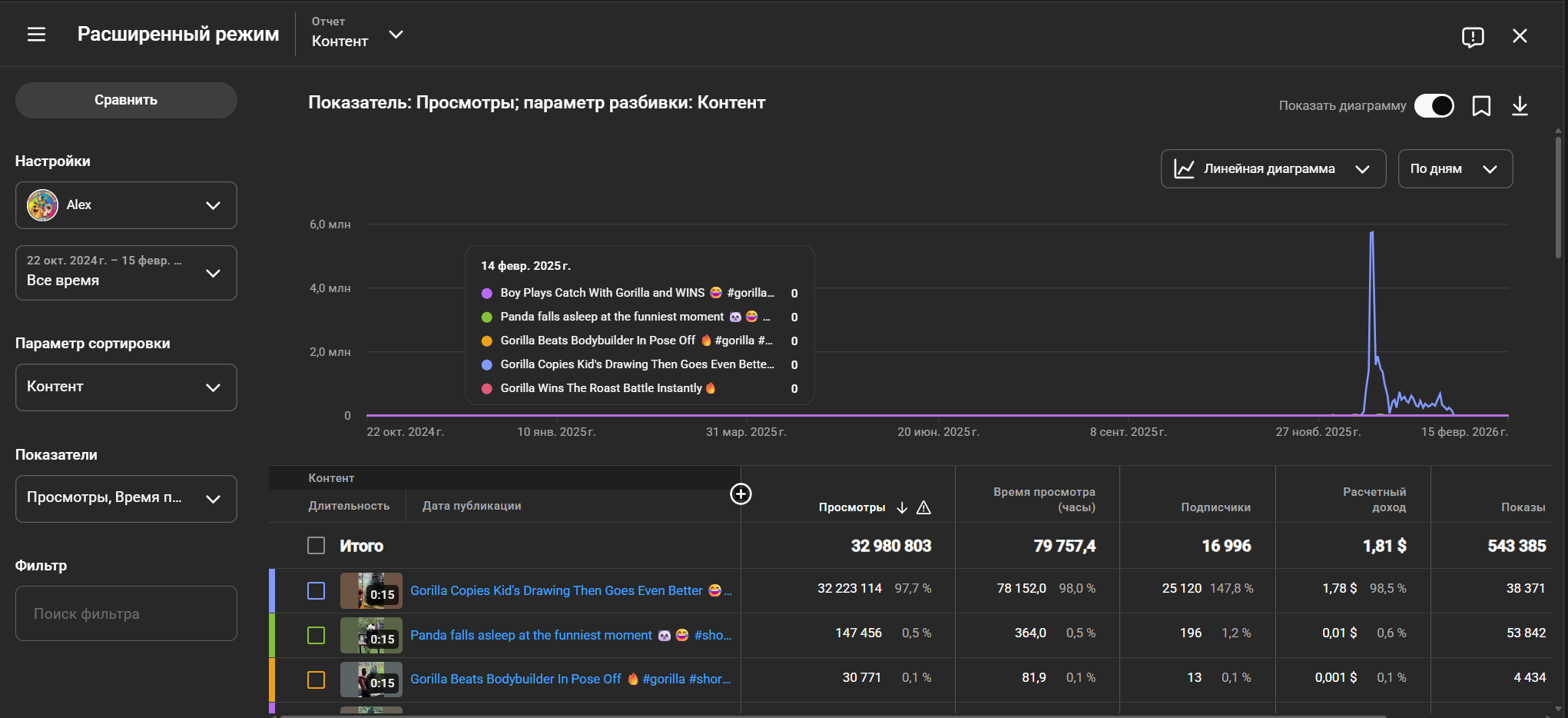Click the warning triangle next to Просмотры
This screenshot has height=718, width=1568.
coord(924,507)
